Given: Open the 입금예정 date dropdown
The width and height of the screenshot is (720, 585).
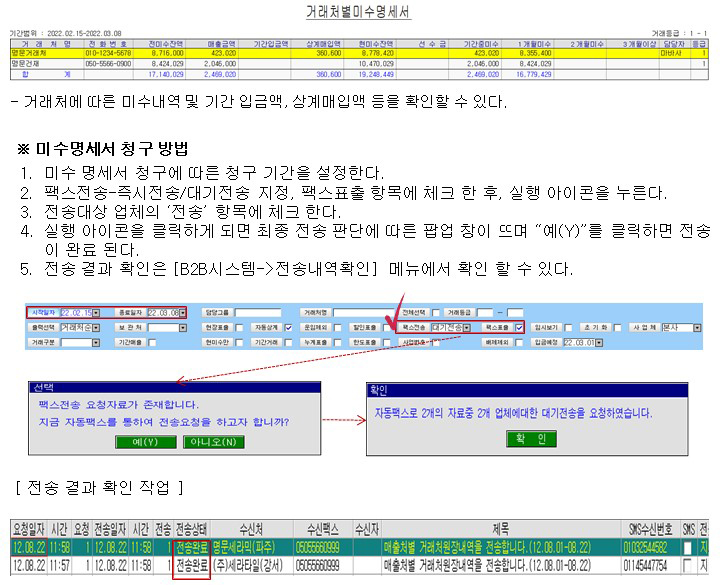Looking at the screenshot, I should [x=599, y=343].
